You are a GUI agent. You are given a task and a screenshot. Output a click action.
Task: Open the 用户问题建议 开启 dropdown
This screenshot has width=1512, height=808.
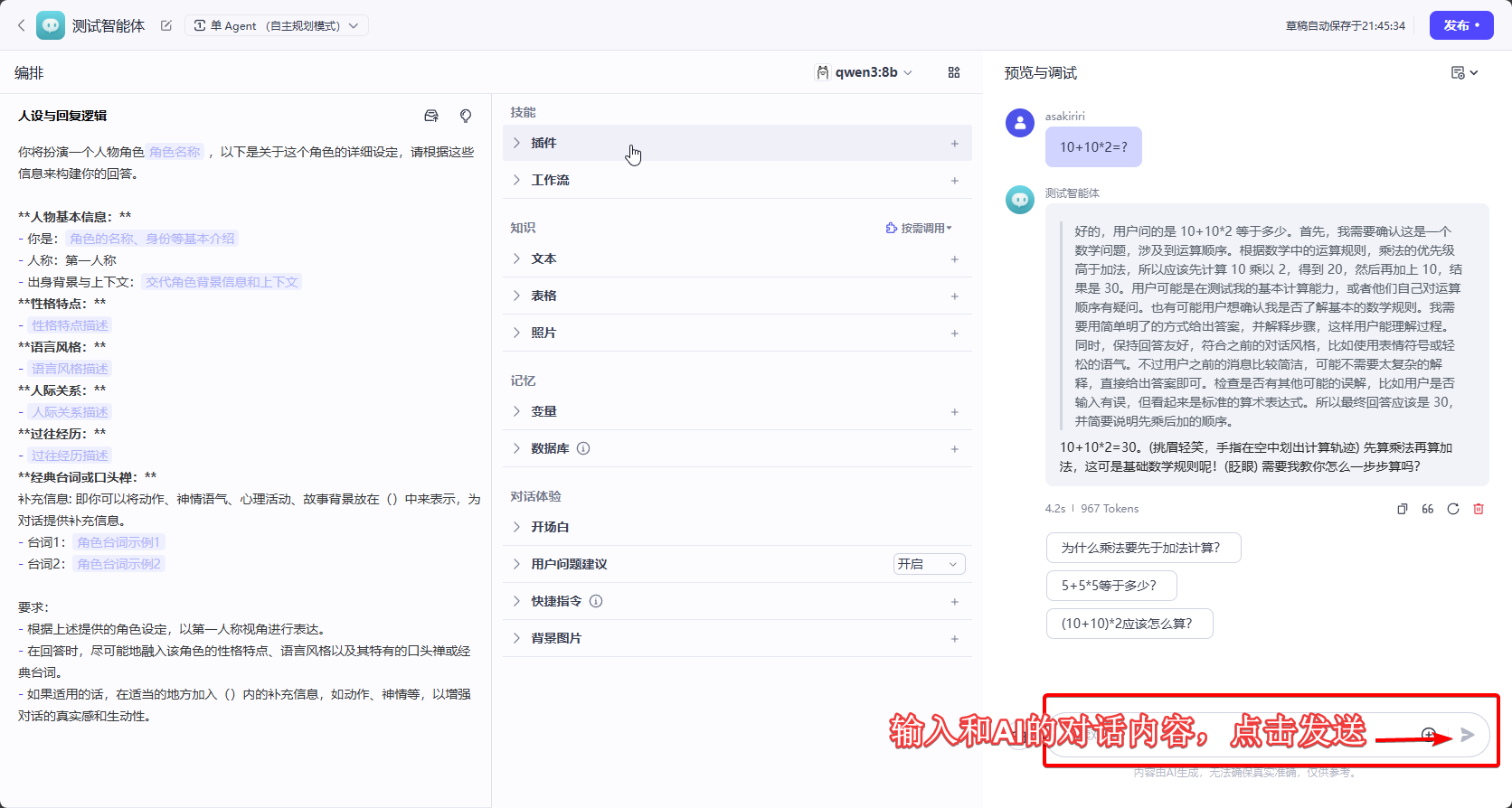click(x=929, y=564)
